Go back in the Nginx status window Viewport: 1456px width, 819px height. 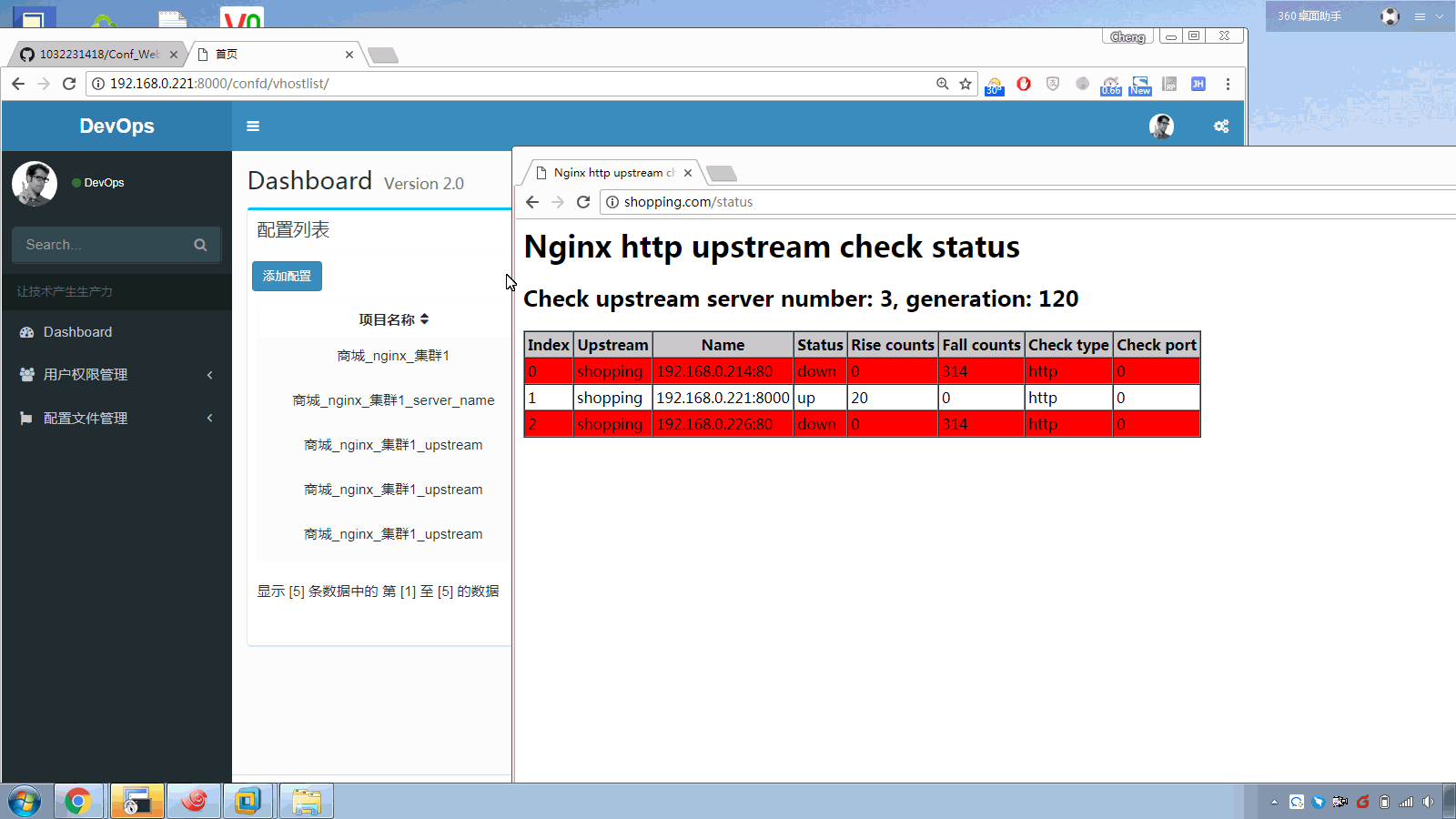tap(532, 202)
